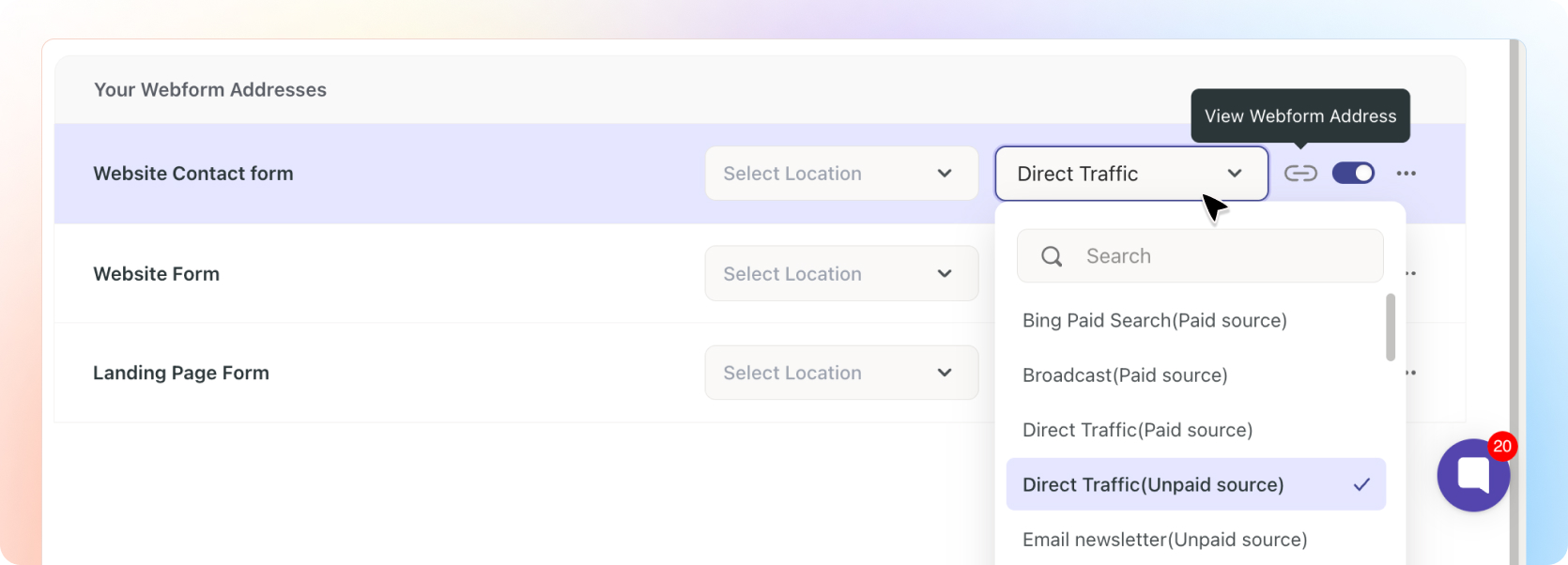Open three-dot menu for Website Contact form

click(x=1406, y=174)
